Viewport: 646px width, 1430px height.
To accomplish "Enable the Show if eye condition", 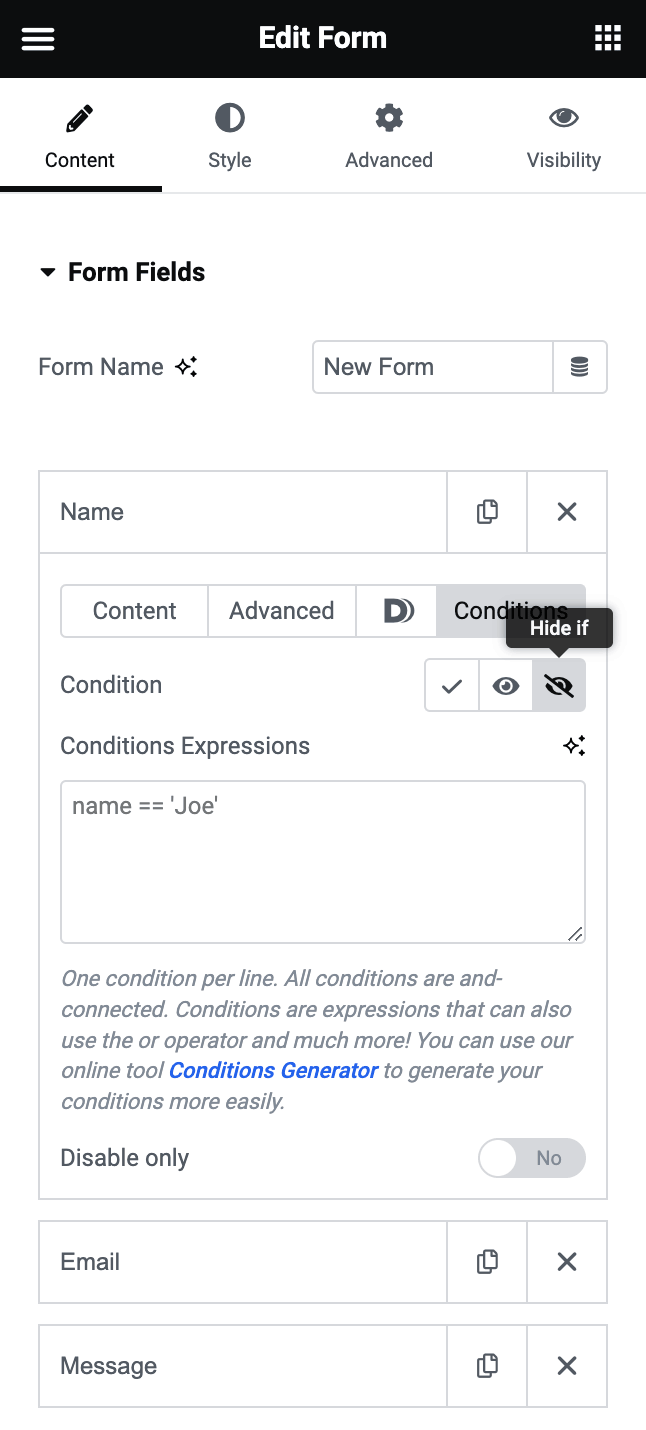I will click(x=505, y=685).
